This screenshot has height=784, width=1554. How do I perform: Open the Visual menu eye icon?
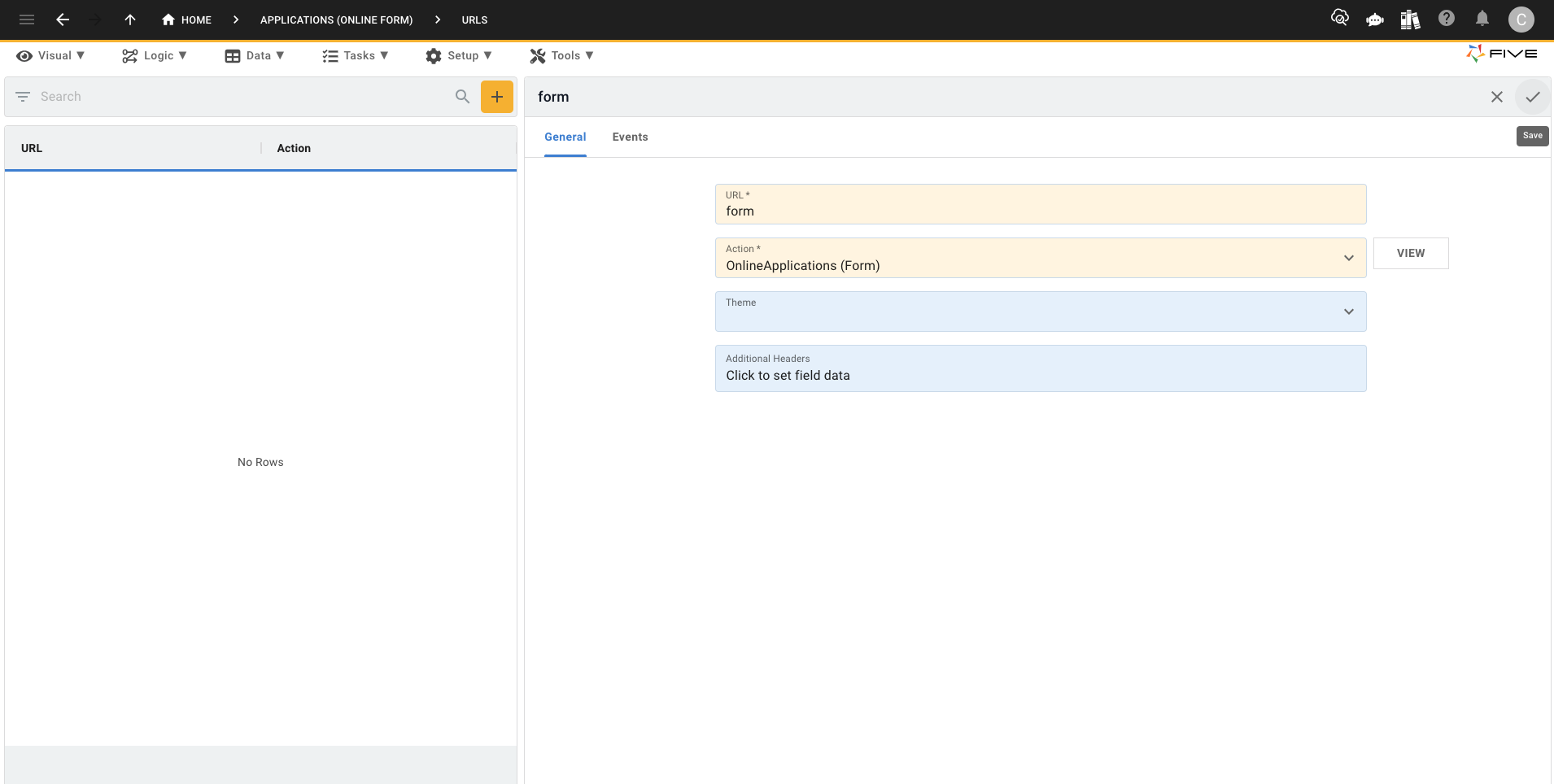point(24,55)
